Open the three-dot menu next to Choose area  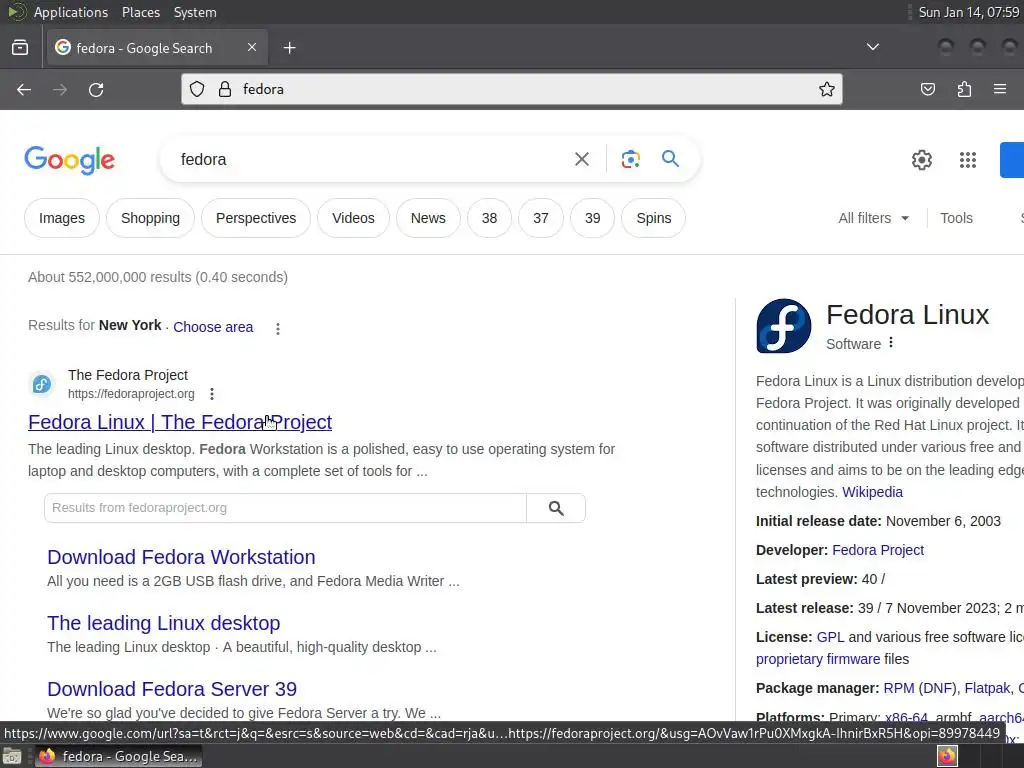278,328
